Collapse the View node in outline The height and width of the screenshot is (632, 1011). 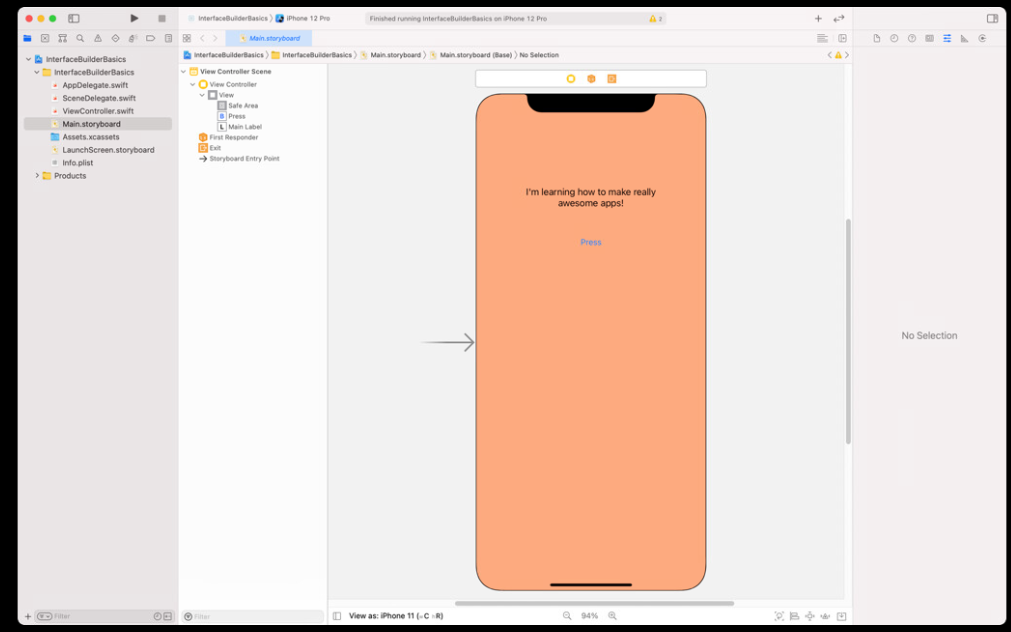click(202, 95)
